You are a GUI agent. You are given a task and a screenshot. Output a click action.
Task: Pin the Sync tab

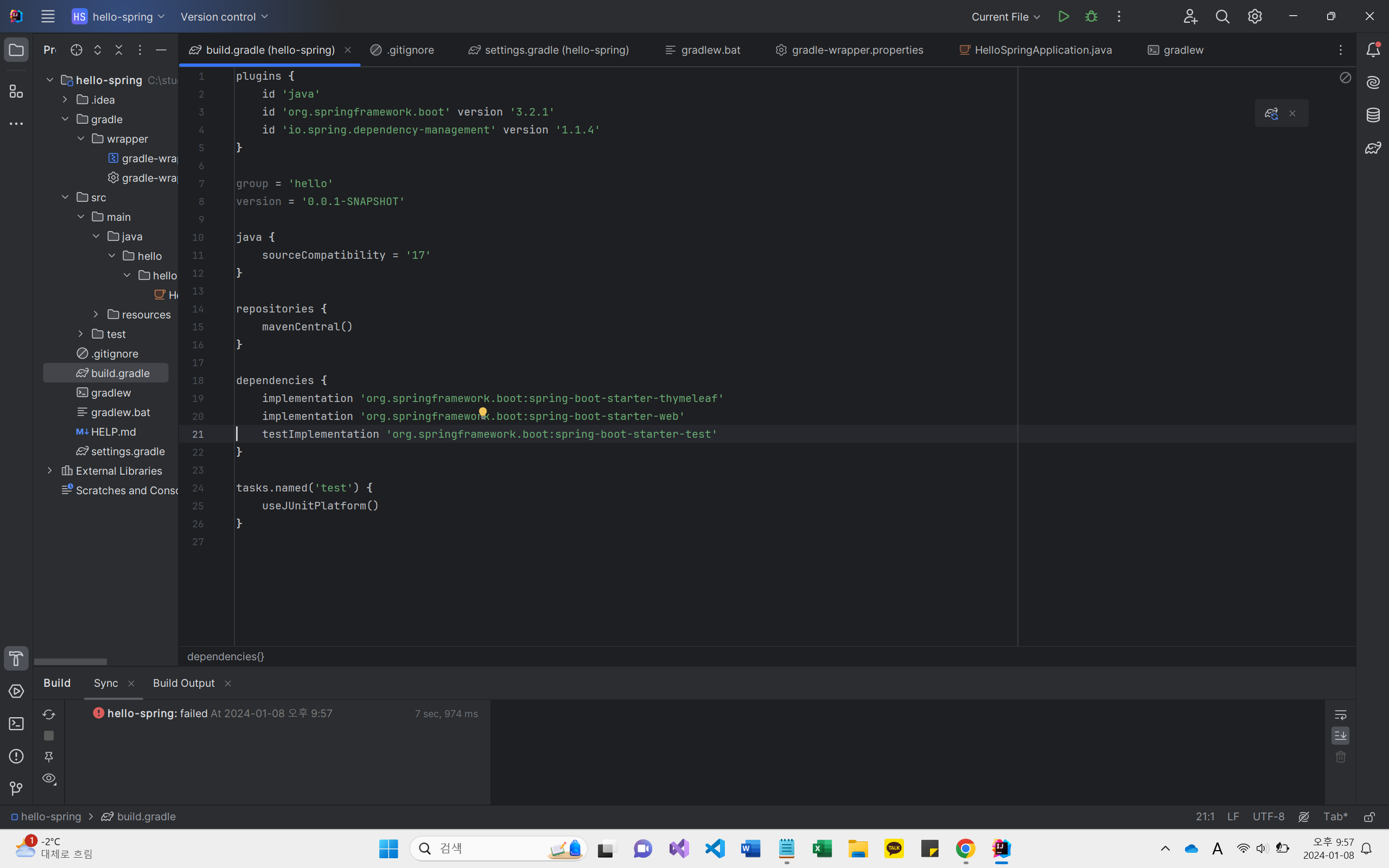click(x=49, y=757)
